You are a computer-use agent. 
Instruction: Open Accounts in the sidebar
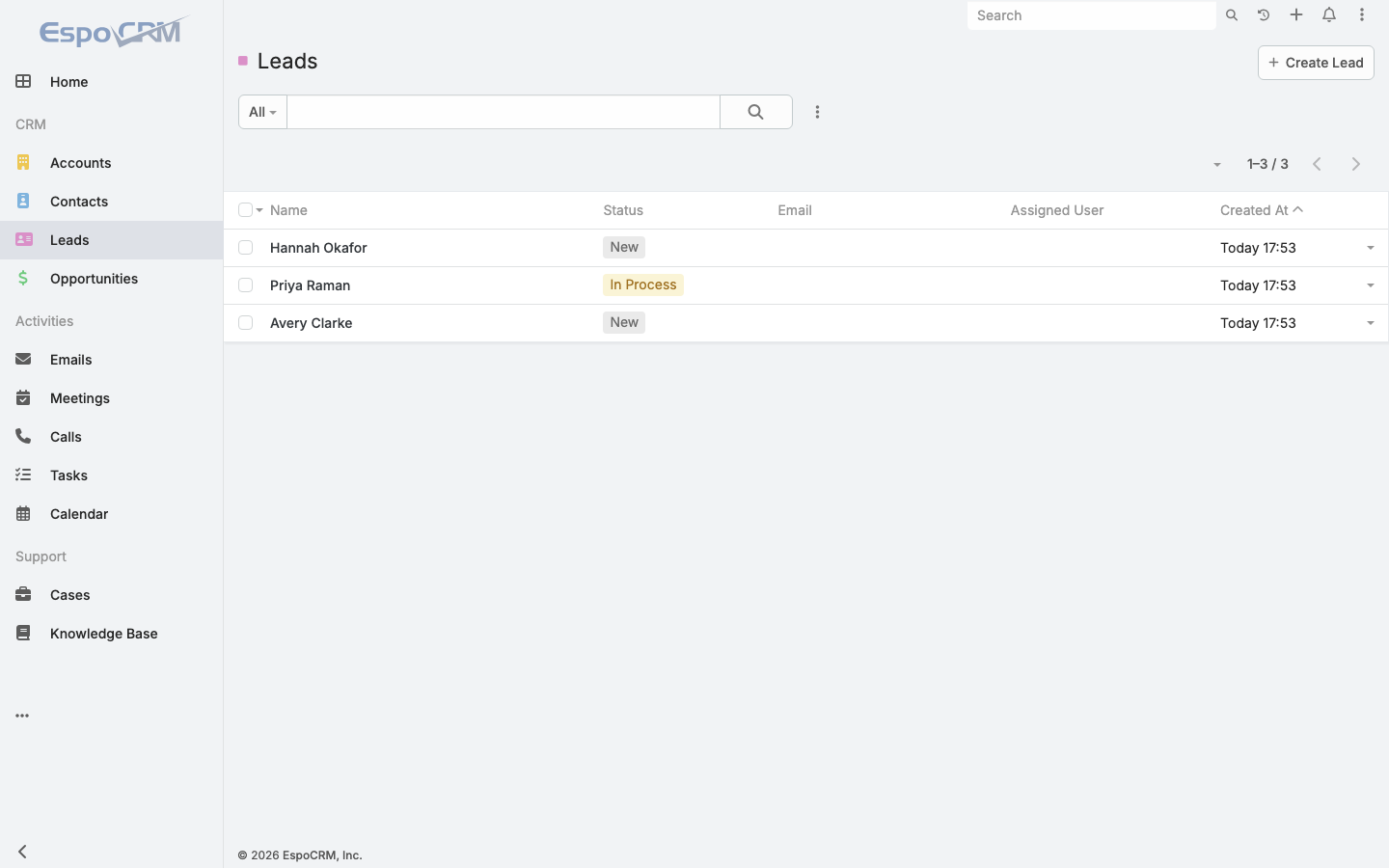tap(111, 163)
